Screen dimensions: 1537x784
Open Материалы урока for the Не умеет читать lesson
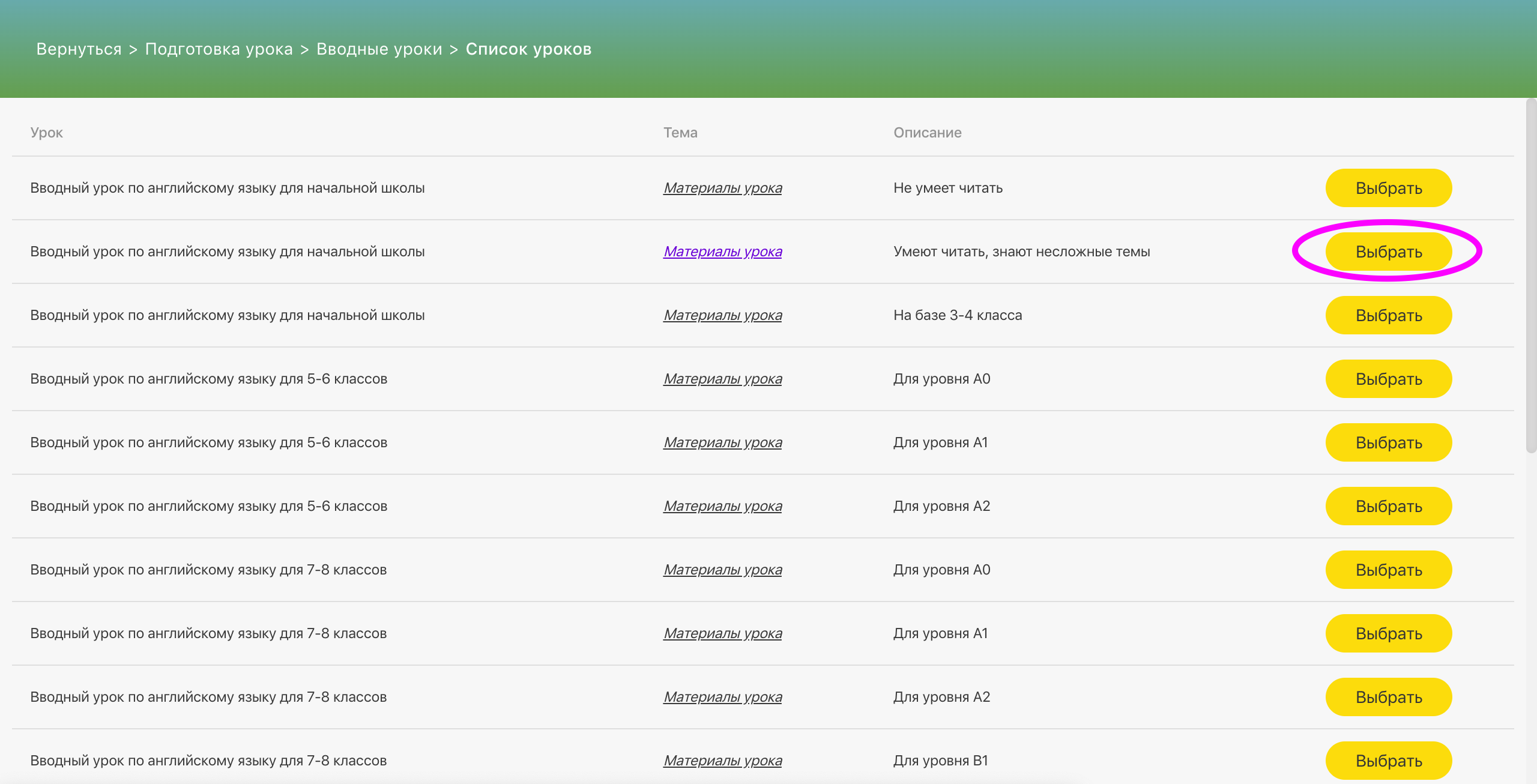point(723,188)
